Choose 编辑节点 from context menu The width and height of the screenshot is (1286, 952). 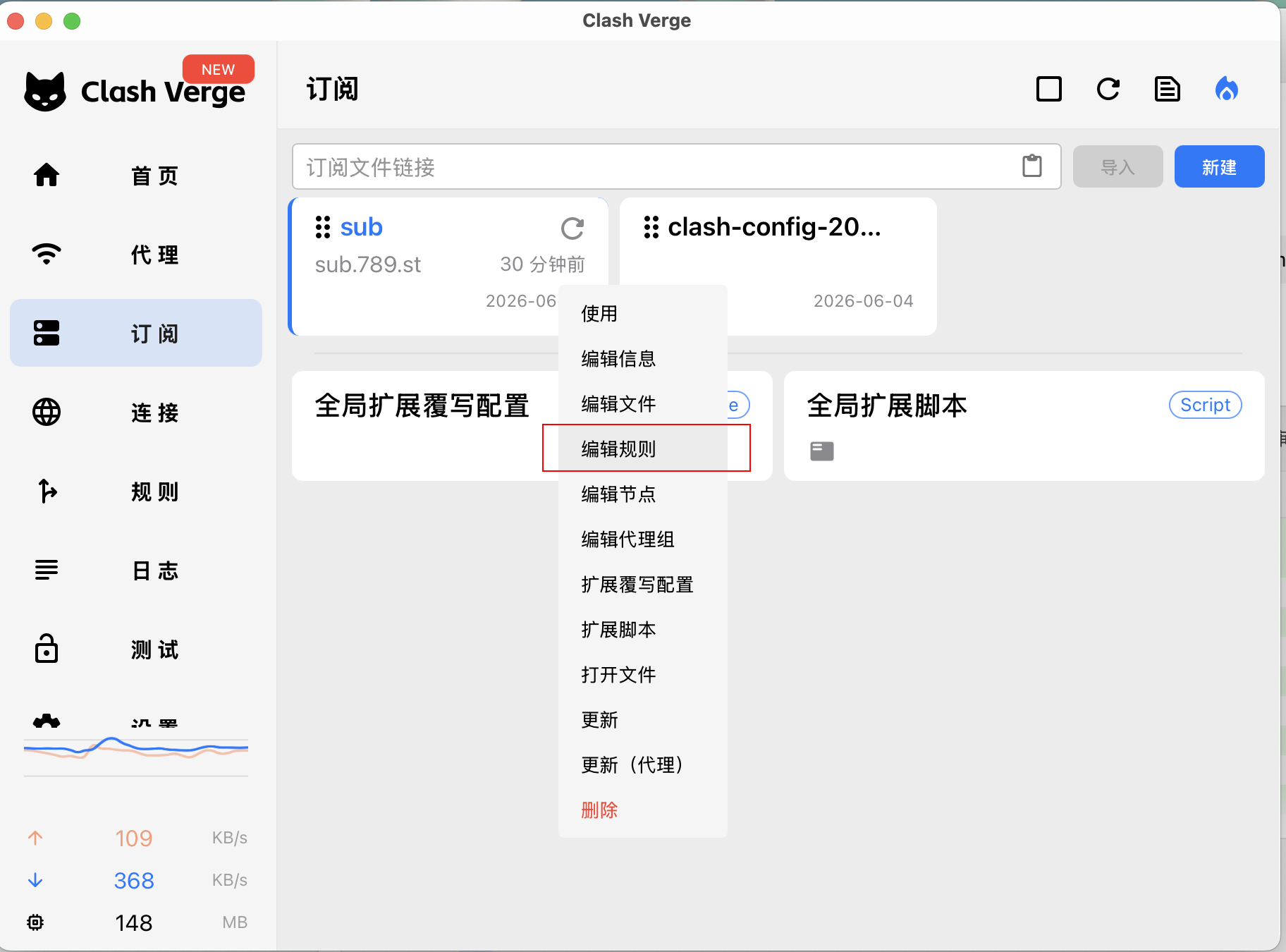coord(643,494)
